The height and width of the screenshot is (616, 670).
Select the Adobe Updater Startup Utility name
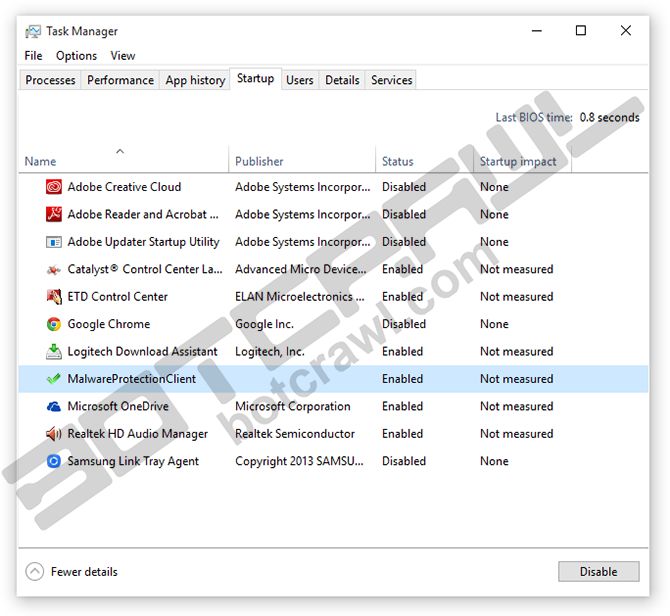click(x=144, y=242)
